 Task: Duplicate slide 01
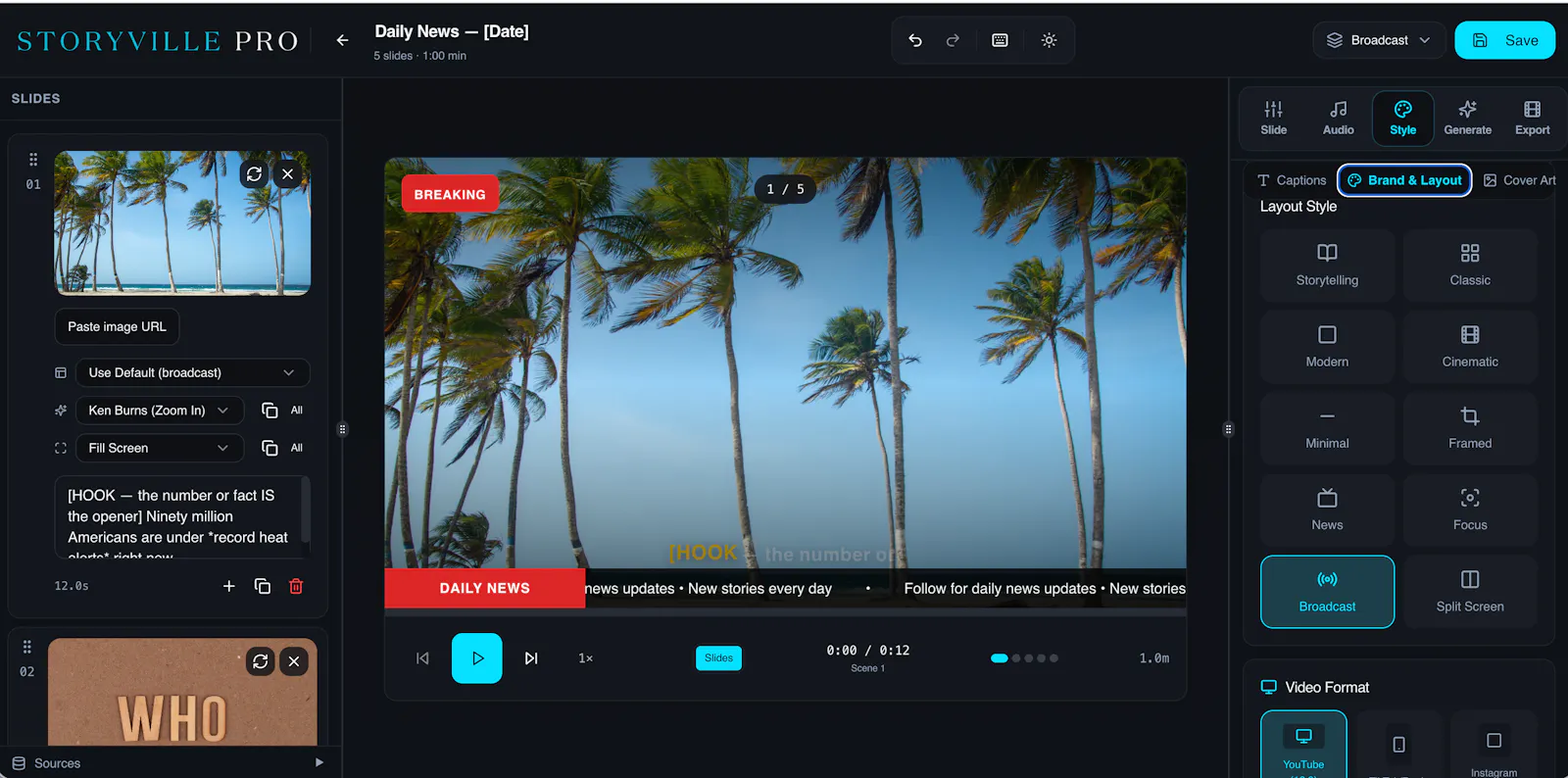(x=262, y=586)
